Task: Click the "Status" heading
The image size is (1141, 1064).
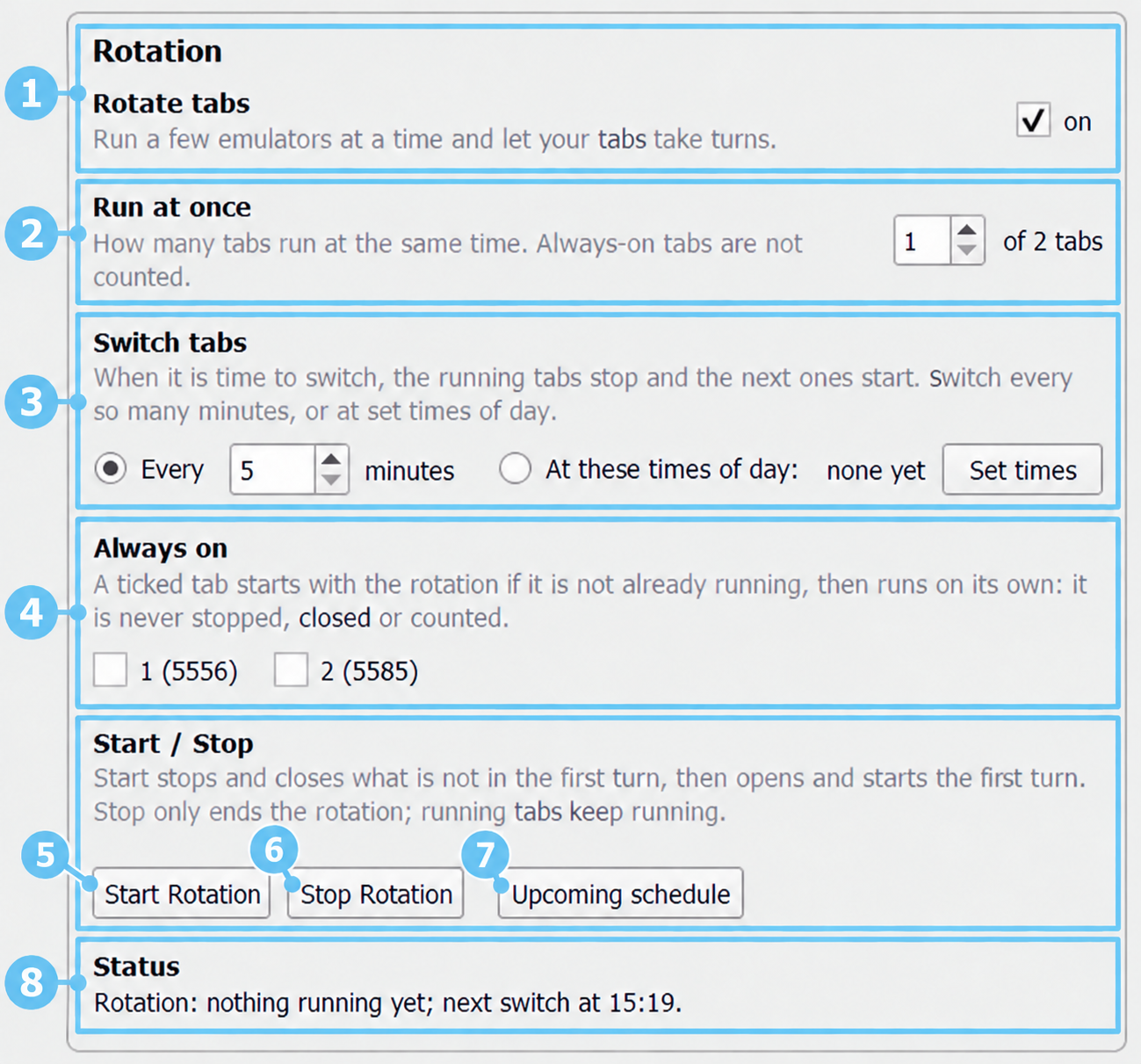Action: point(136,967)
